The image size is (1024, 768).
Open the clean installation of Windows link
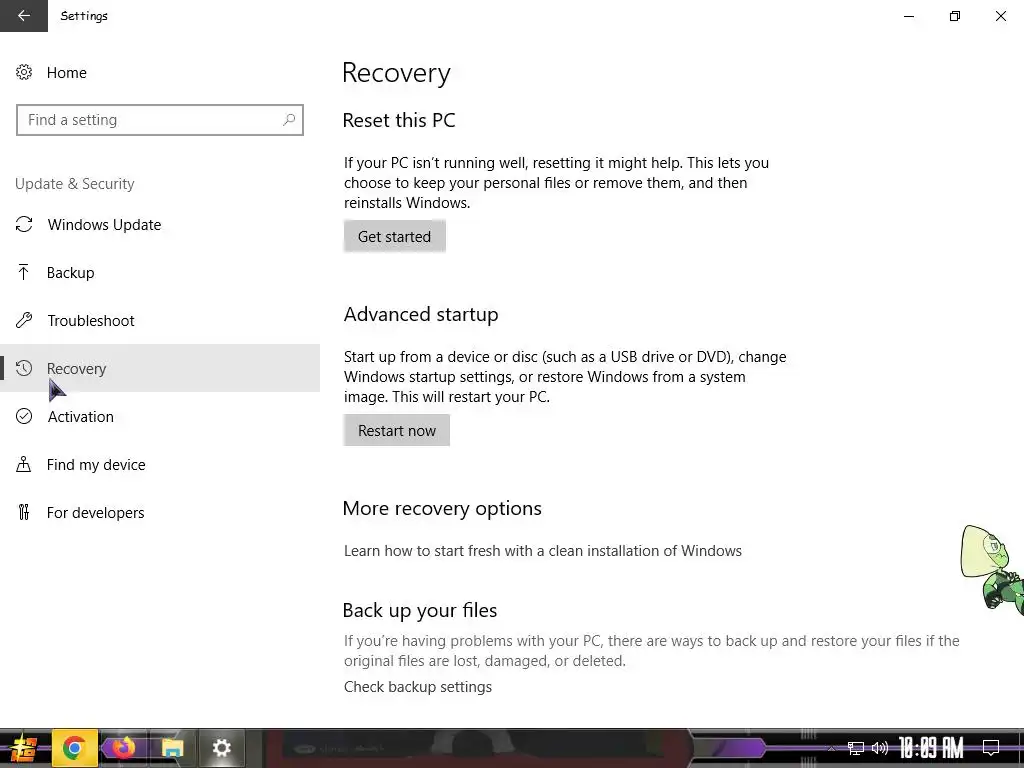pyautogui.click(x=543, y=551)
